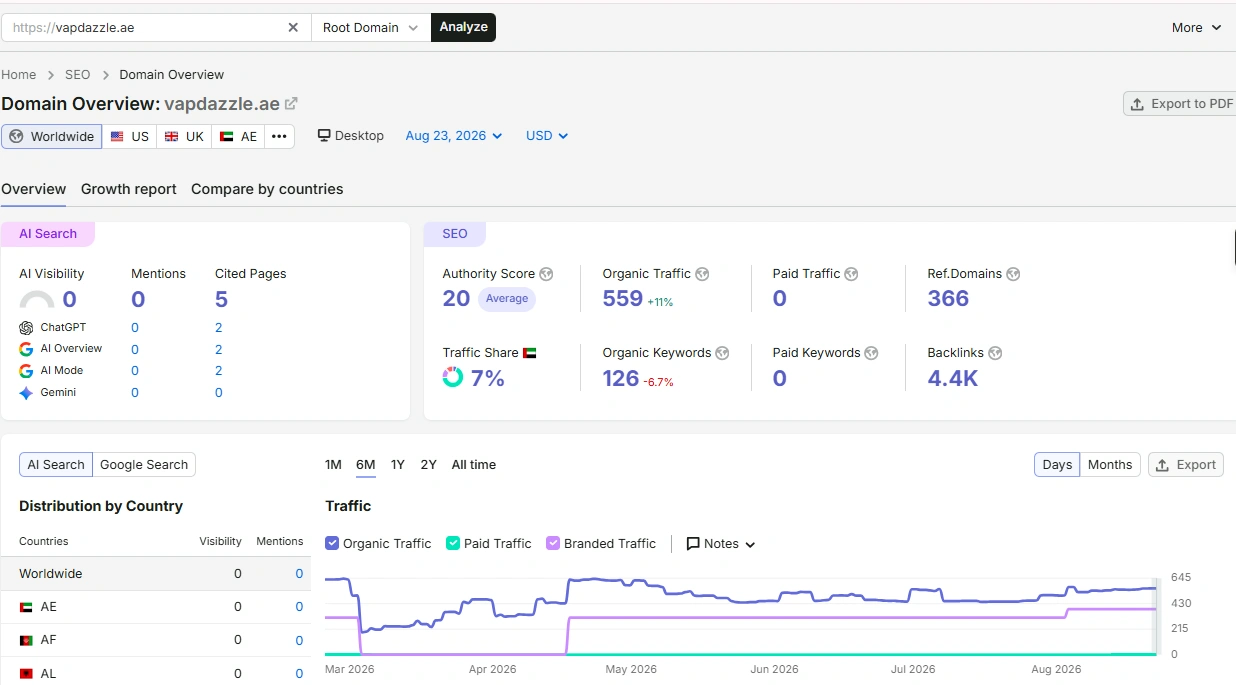Open the Root Domain dropdown

click(x=371, y=28)
